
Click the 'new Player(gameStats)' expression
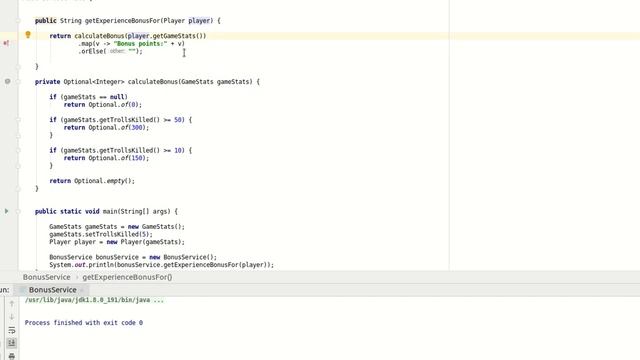click(144, 242)
